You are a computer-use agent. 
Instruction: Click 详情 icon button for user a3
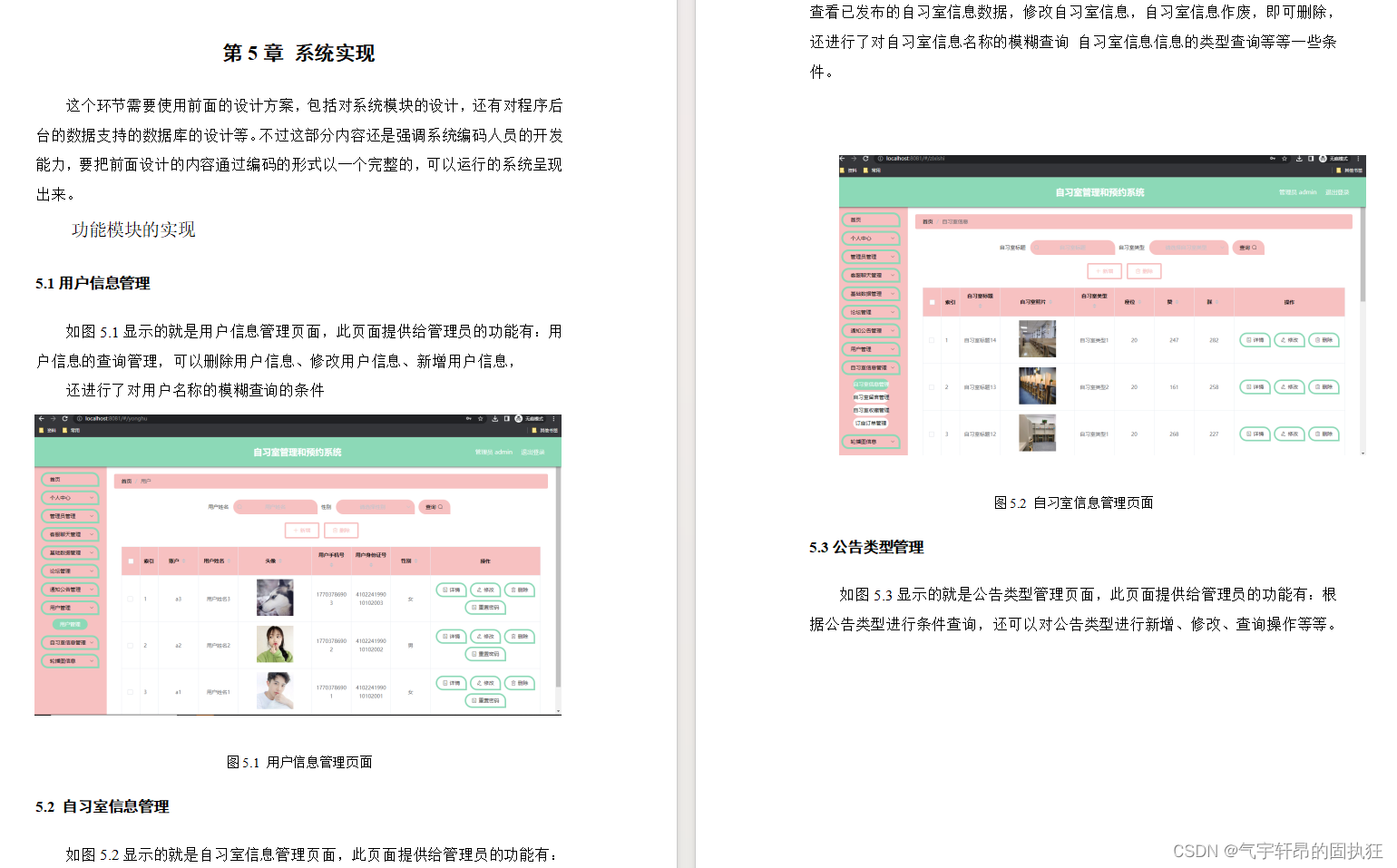pos(451,590)
